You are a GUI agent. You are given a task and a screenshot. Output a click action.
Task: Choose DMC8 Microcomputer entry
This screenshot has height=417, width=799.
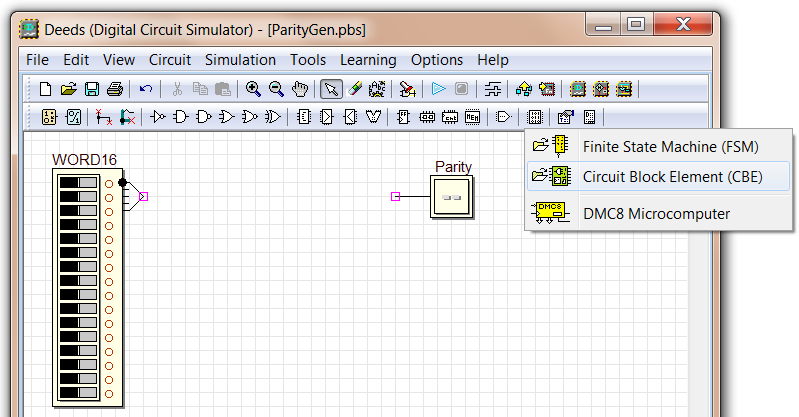[658, 214]
